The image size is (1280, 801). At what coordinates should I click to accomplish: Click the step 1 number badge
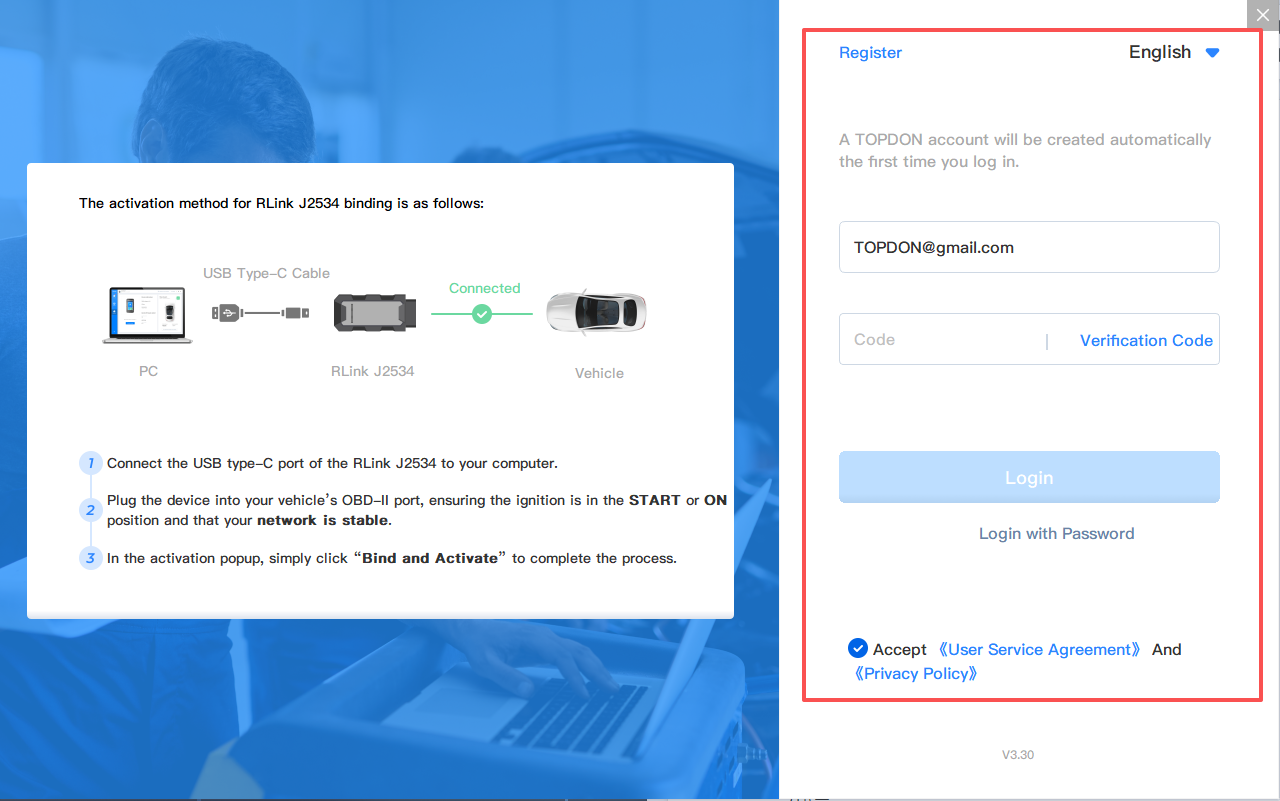pyautogui.click(x=90, y=463)
